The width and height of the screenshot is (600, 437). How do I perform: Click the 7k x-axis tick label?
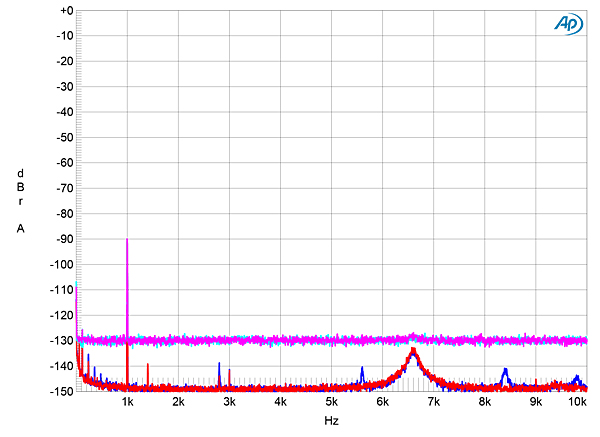tap(434, 402)
